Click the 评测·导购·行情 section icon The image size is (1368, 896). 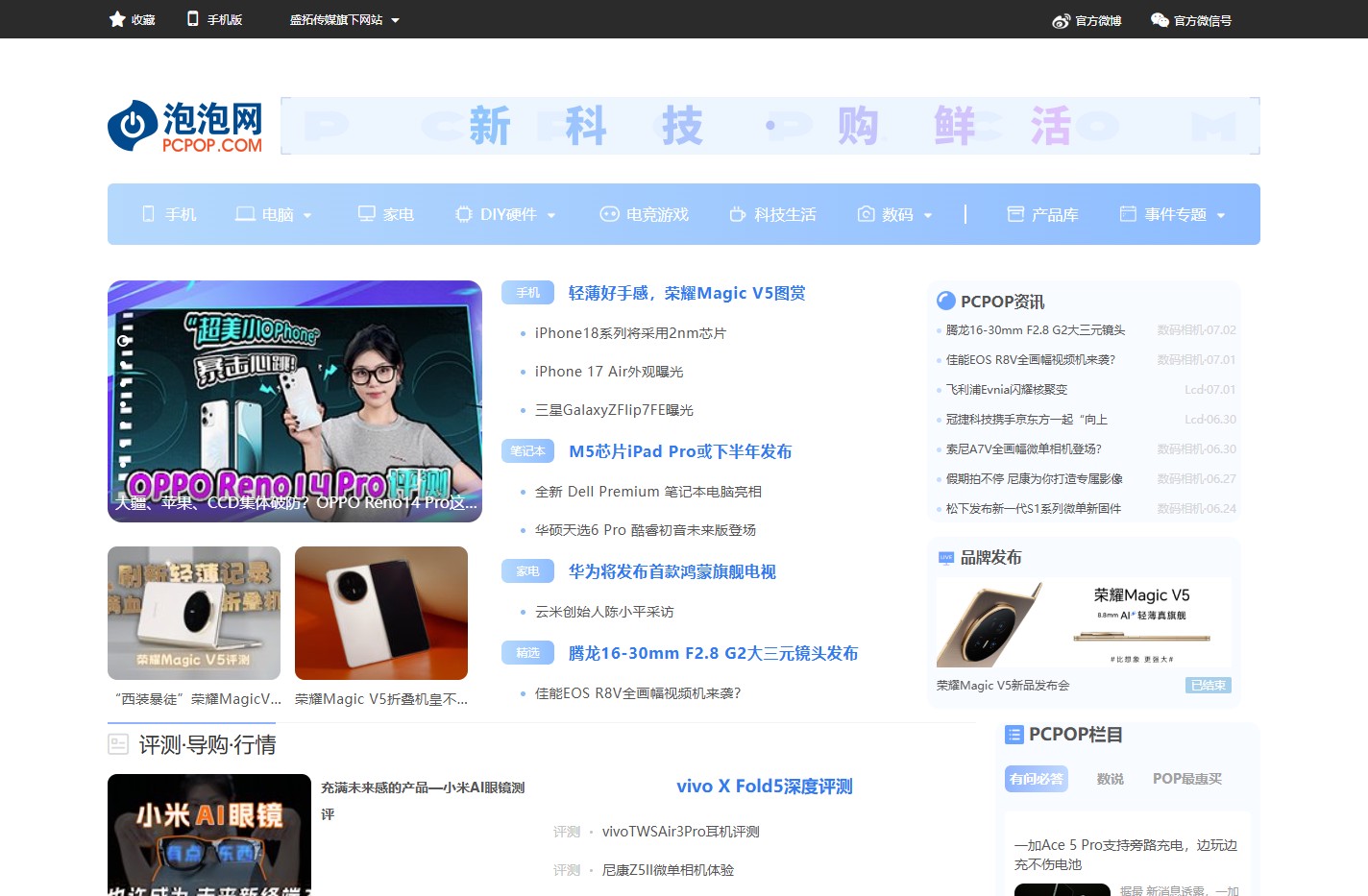pyautogui.click(x=118, y=744)
